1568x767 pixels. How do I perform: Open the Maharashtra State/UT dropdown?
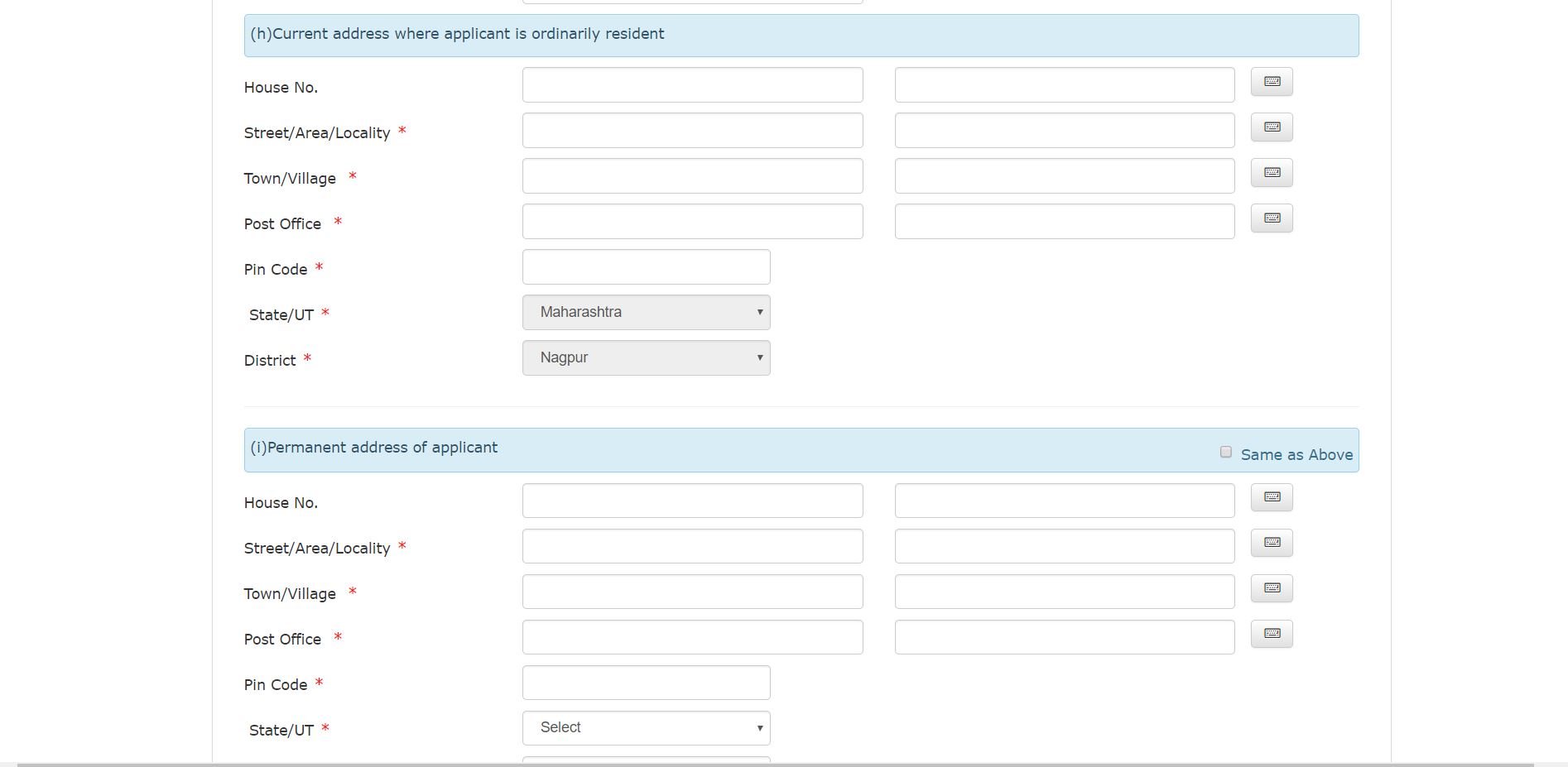click(x=646, y=312)
